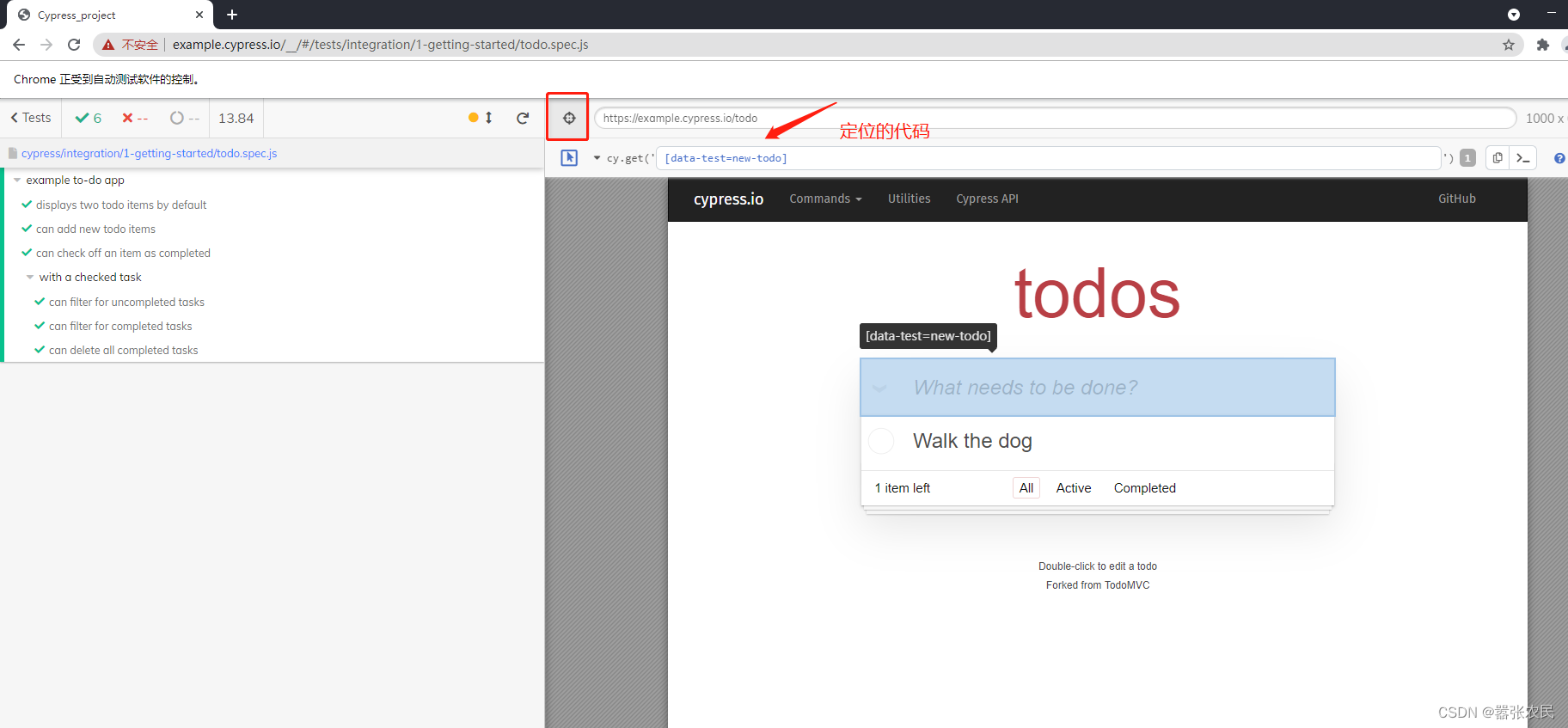Reload the browser page
This screenshot has height=728, width=1568.
click(74, 45)
